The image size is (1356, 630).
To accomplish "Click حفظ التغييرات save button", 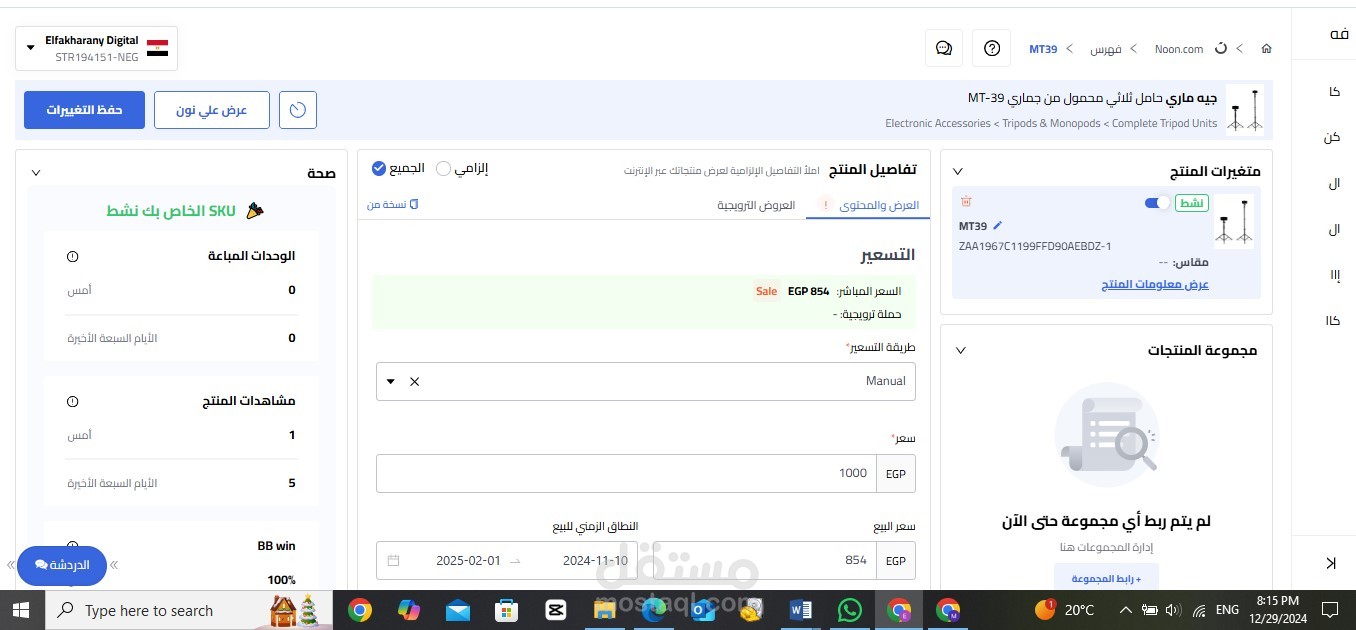I will click(x=84, y=110).
